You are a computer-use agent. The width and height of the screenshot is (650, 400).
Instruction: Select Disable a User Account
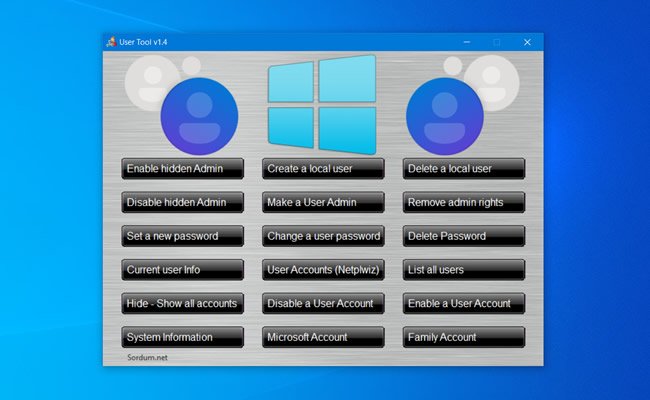click(323, 303)
